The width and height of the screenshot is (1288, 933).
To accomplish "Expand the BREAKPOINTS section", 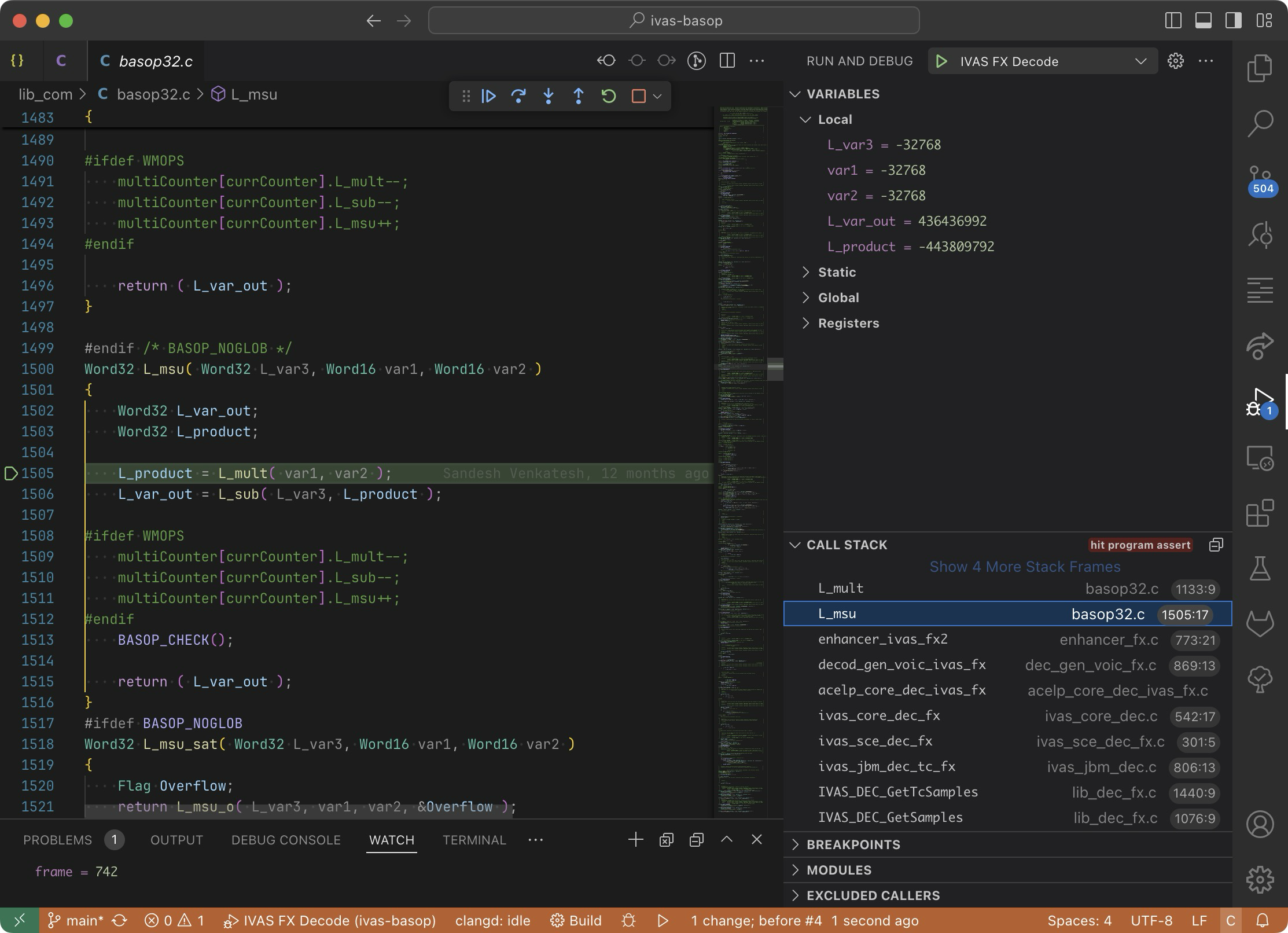I will click(853, 844).
